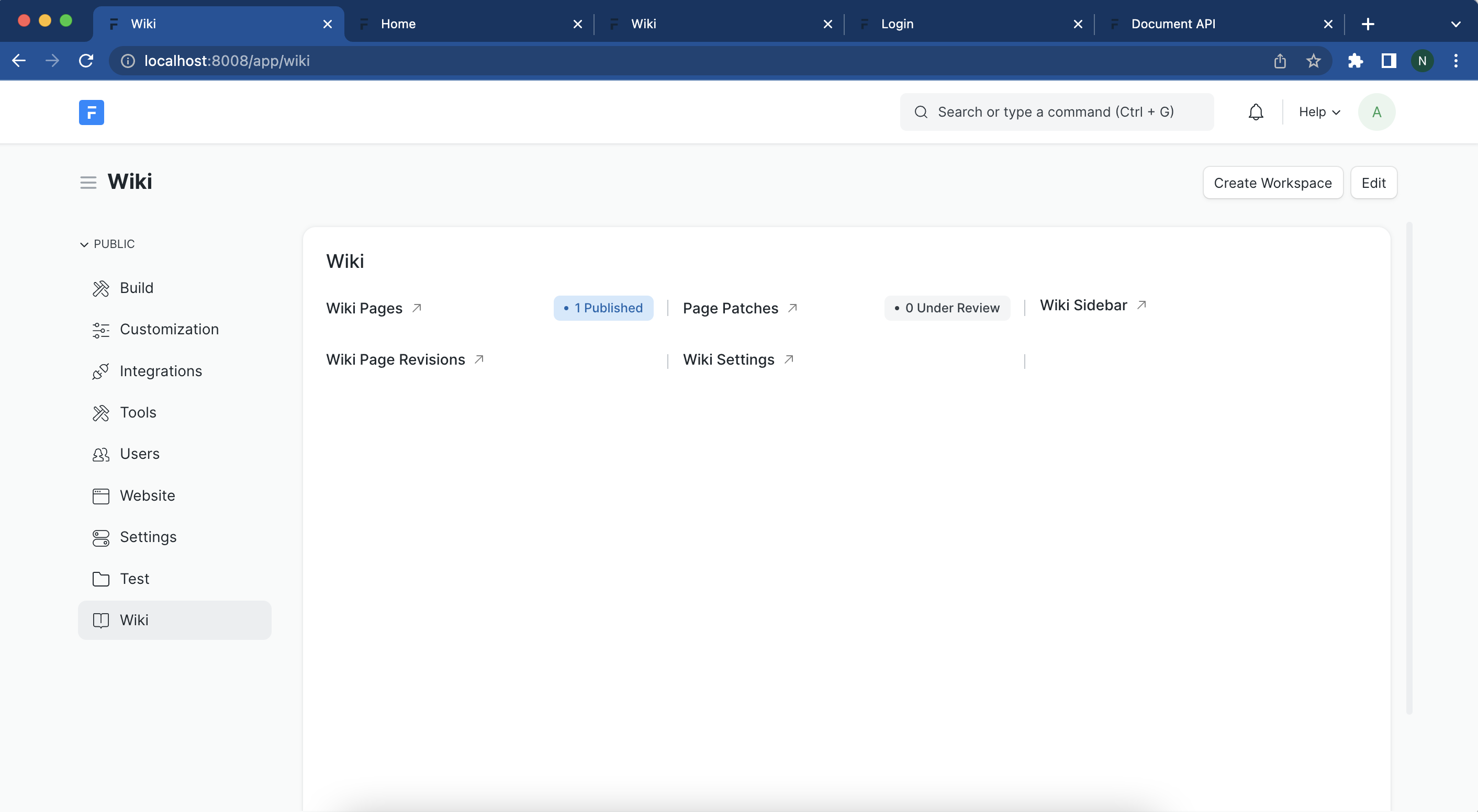This screenshot has width=1478, height=812.
Task: Open the notifications bell
Action: [x=1256, y=112]
